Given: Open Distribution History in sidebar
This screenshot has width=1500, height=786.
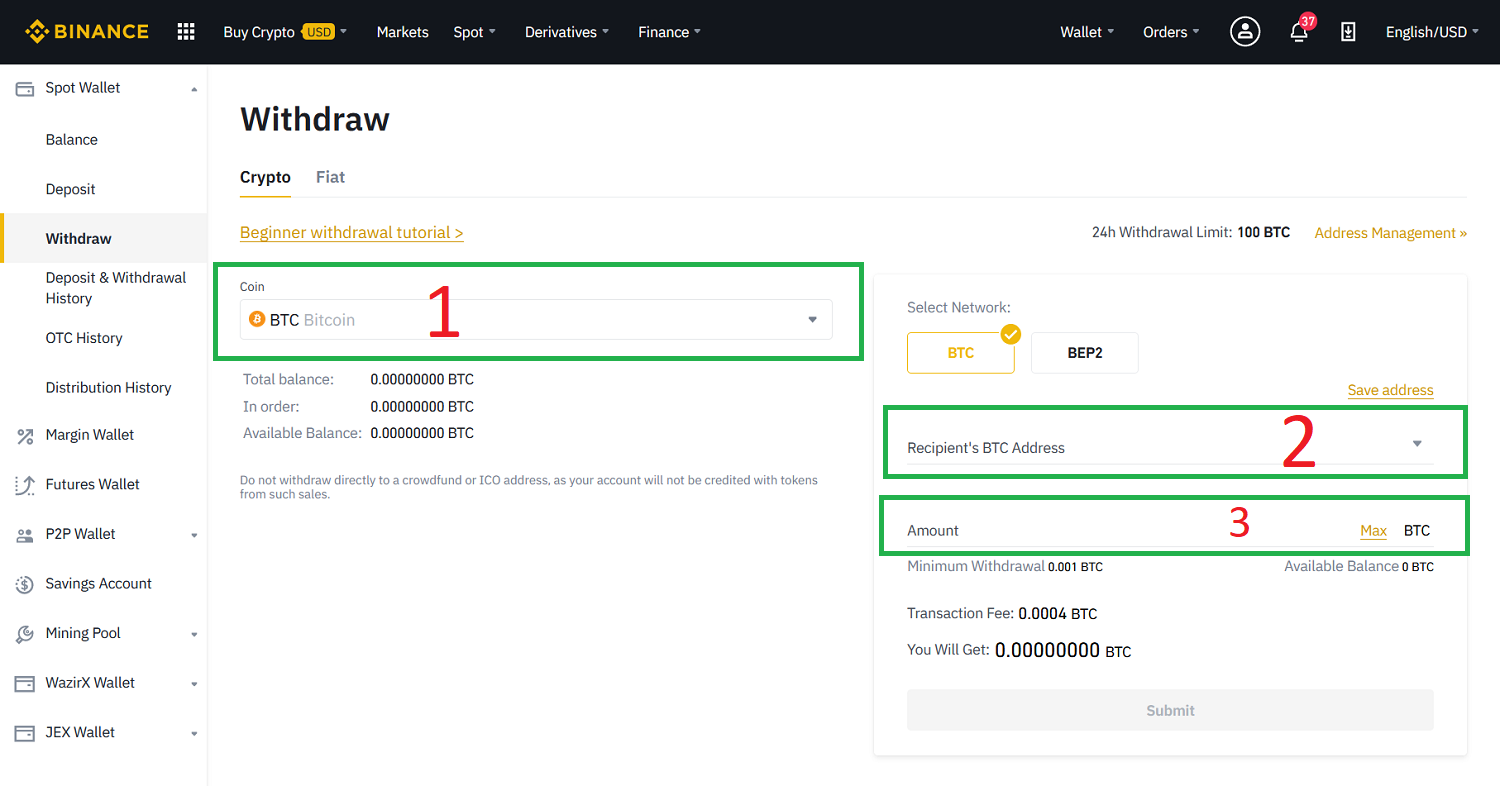Looking at the screenshot, I should click(x=109, y=388).
